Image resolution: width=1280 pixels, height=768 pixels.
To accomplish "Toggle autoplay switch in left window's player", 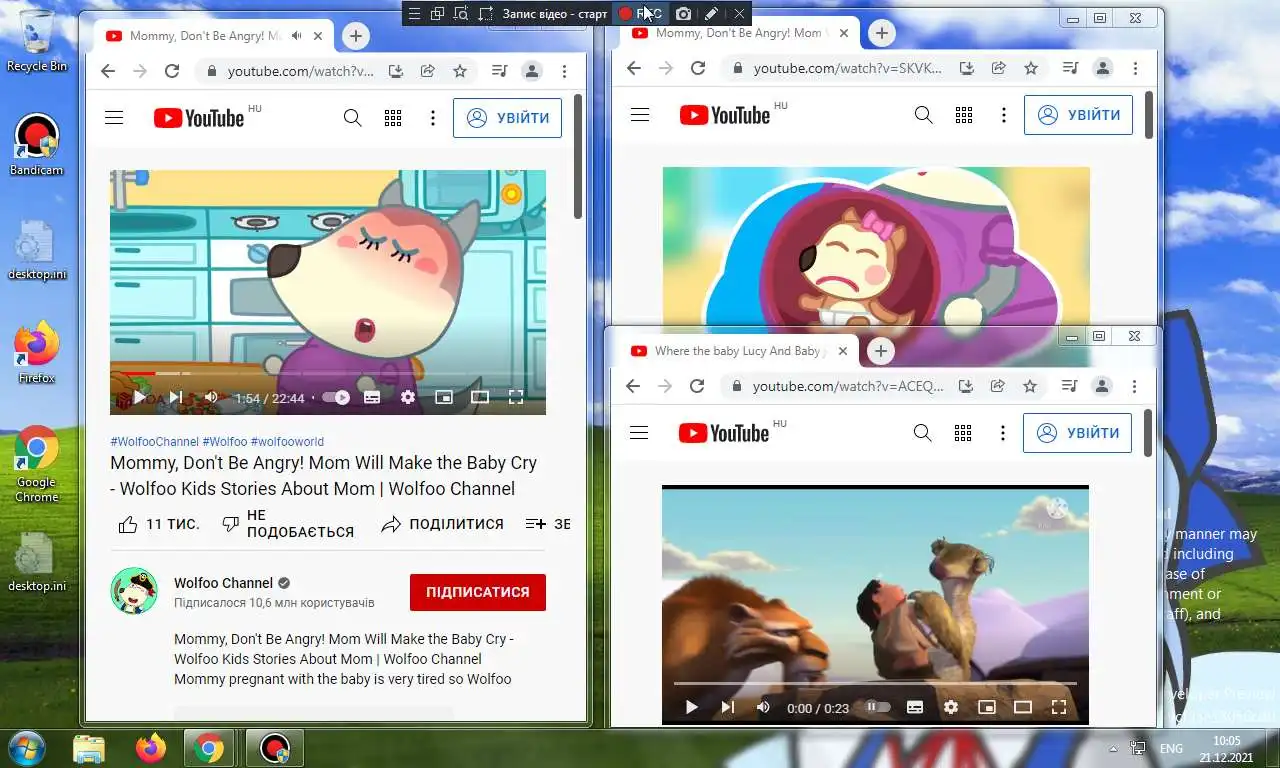I will pyautogui.click(x=336, y=397).
